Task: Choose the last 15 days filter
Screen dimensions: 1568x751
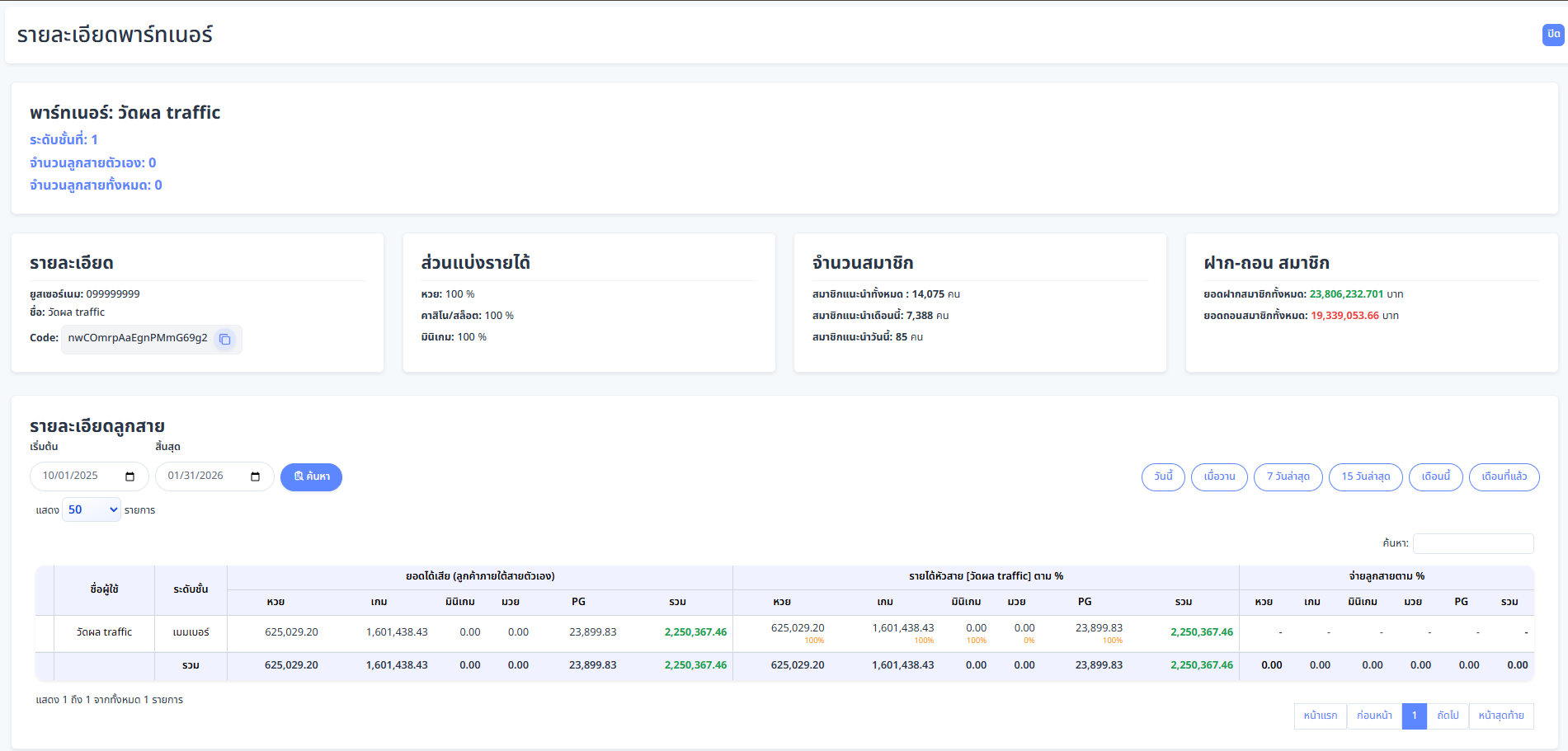Action: [x=1365, y=476]
